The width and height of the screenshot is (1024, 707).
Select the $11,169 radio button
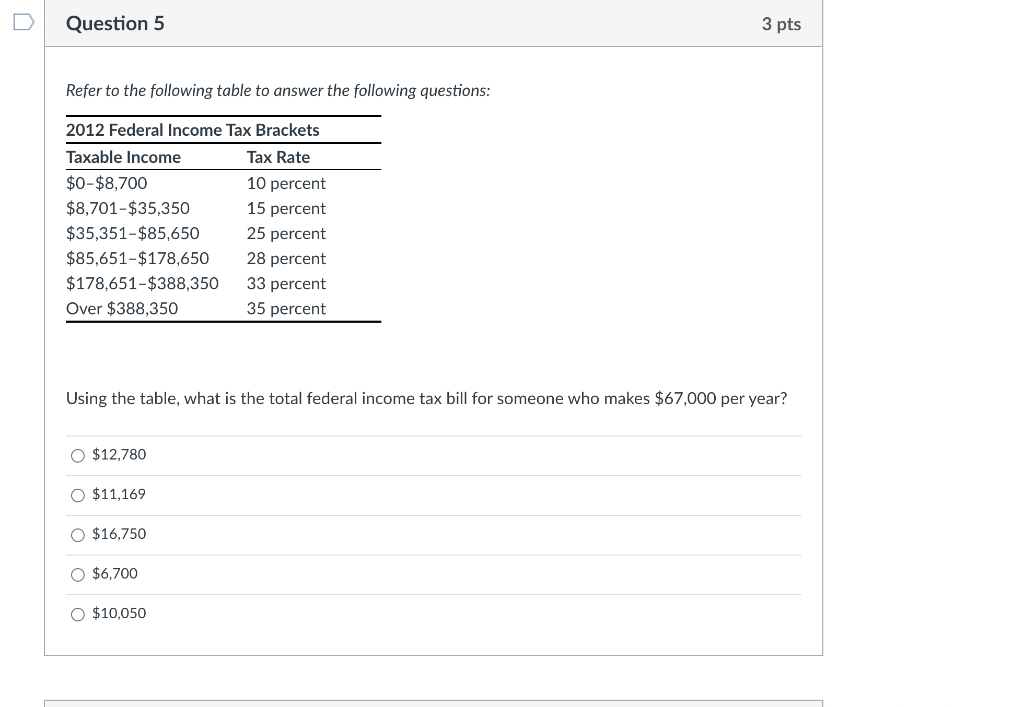click(x=78, y=494)
